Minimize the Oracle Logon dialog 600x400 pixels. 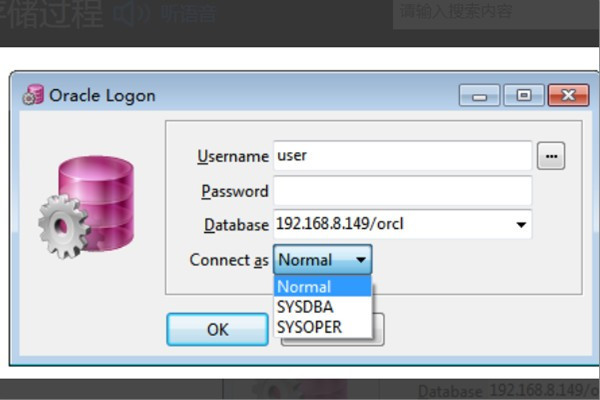(479, 95)
